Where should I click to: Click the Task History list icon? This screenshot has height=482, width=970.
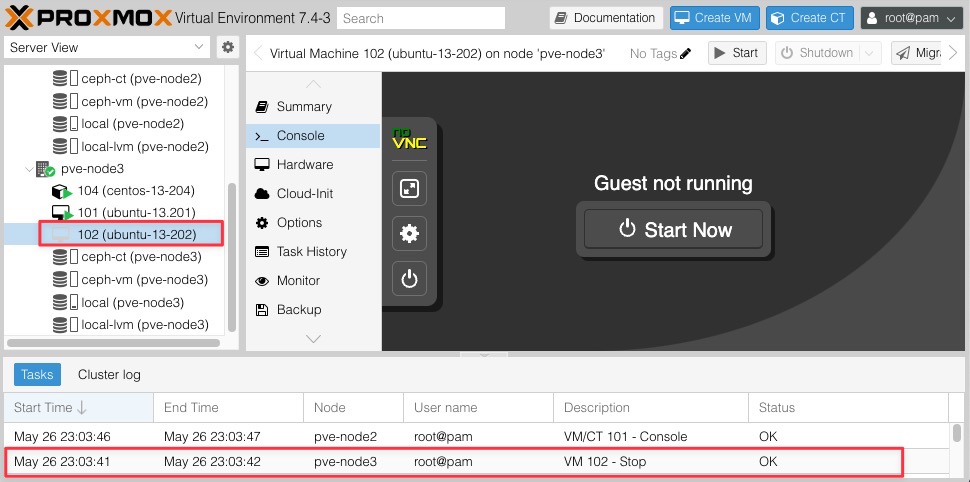pyautogui.click(x=262, y=252)
